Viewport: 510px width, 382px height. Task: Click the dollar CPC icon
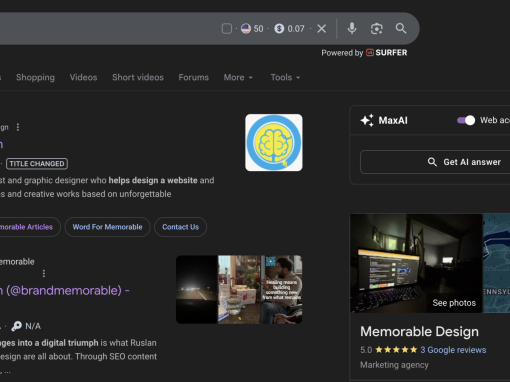[279, 29]
